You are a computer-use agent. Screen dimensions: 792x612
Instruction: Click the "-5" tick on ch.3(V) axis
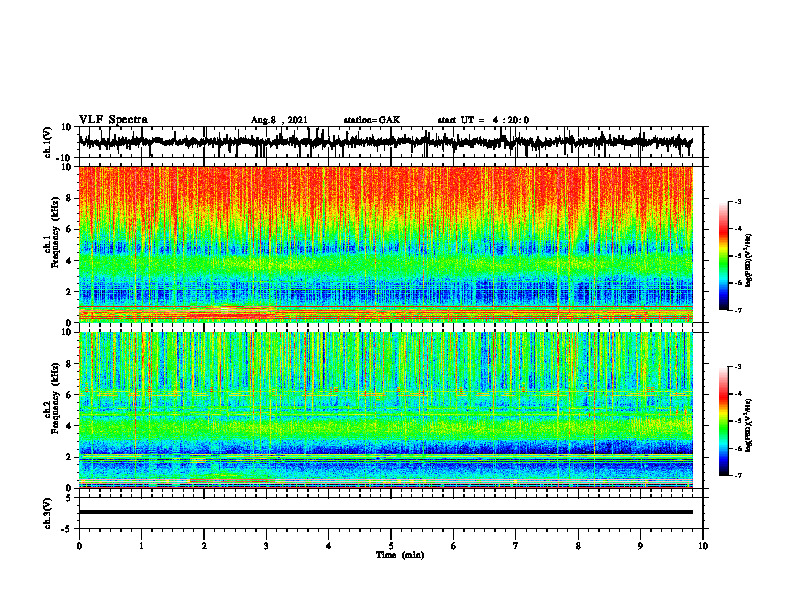[x=67, y=529]
